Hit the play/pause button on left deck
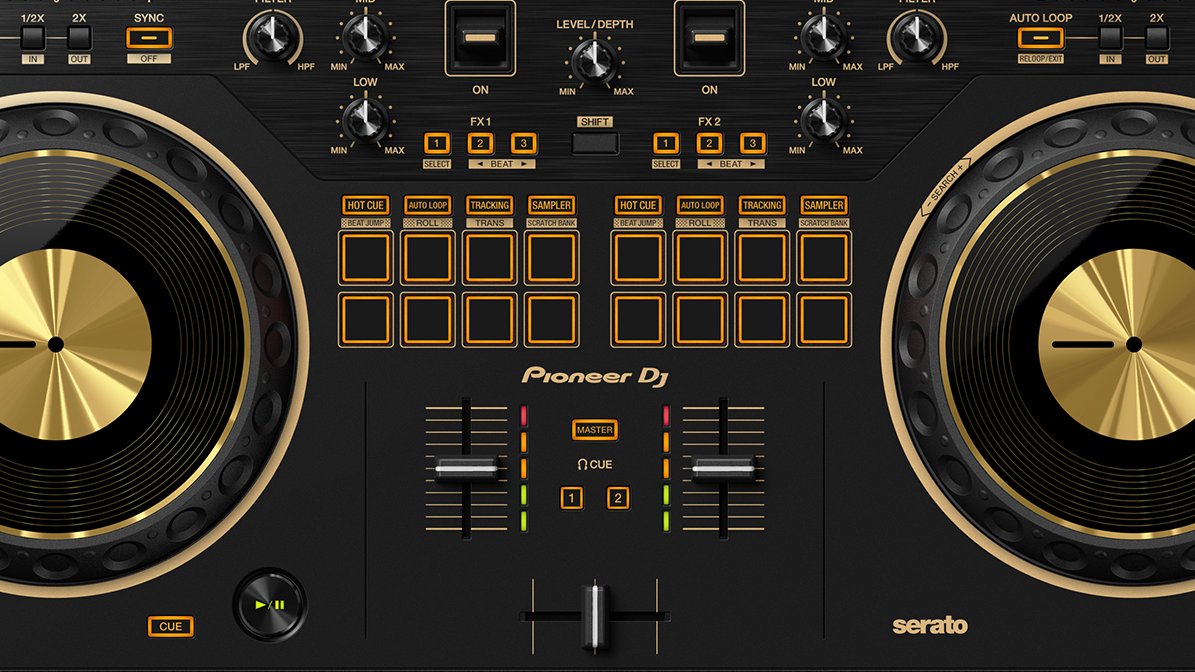This screenshot has height=672, width=1195. (270, 605)
